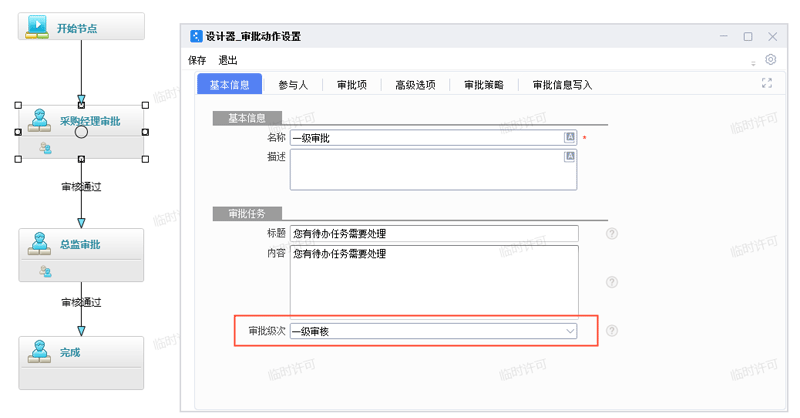The image size is (800, 418).
Task: Click the designer window app icon
Action: [196, 36]
